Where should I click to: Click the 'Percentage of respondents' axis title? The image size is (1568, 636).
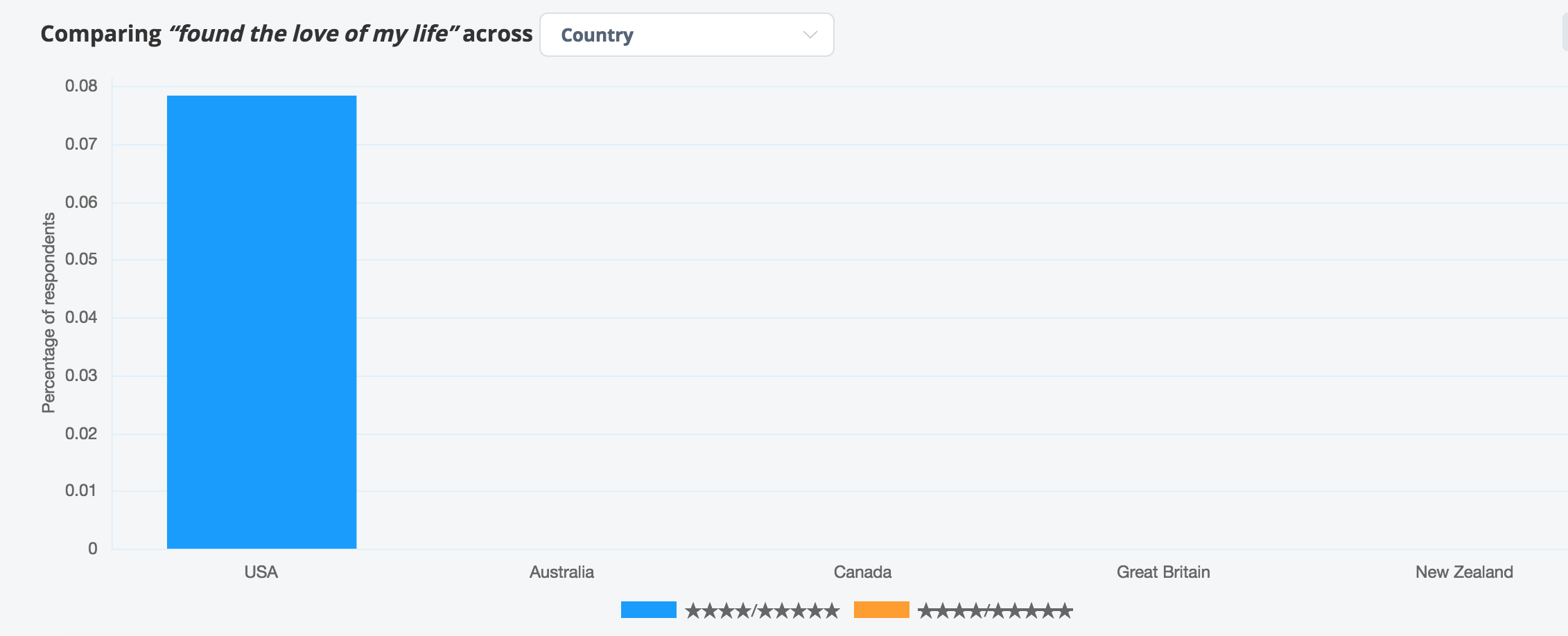pyautogui.click(x=49, y=313)
